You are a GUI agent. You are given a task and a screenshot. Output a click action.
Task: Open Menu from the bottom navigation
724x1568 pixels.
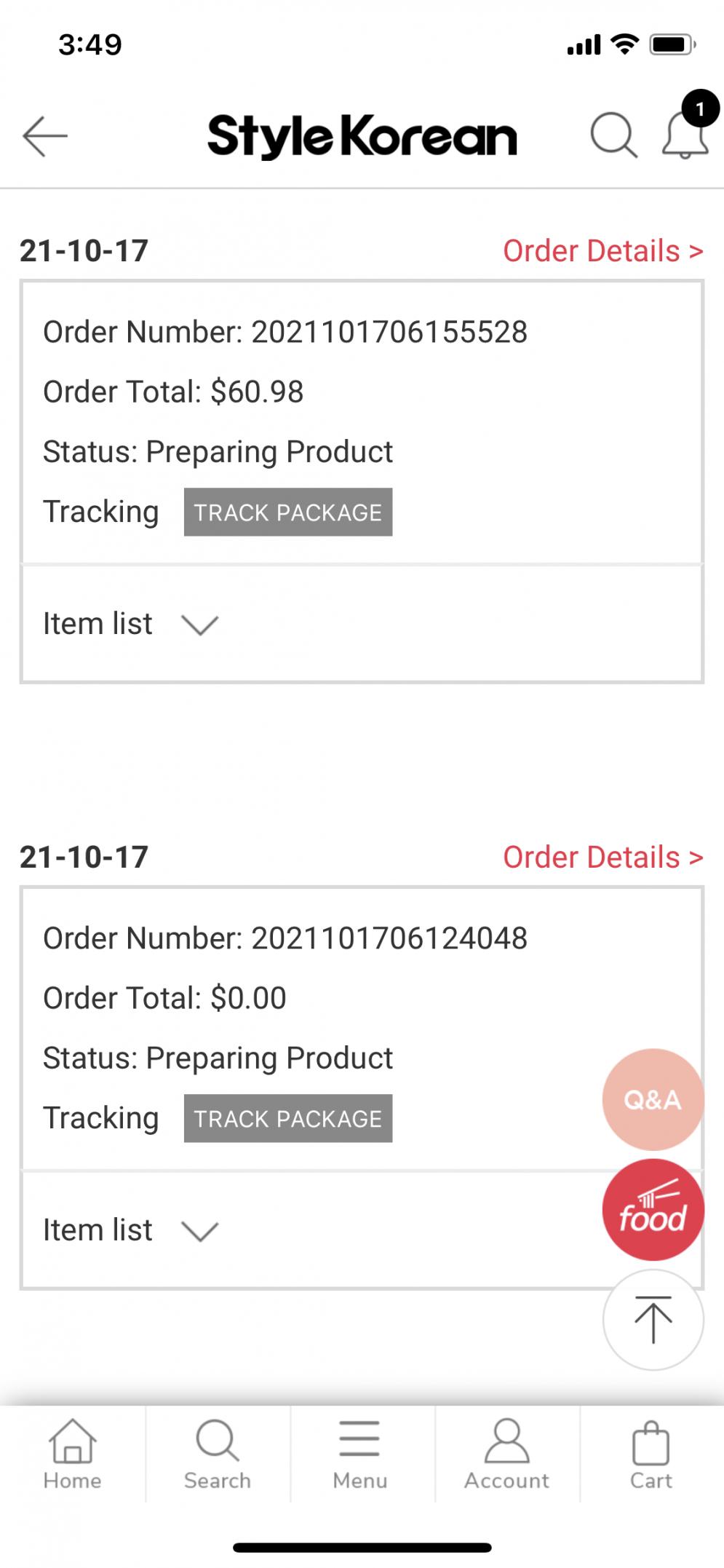pos(360,1454)
